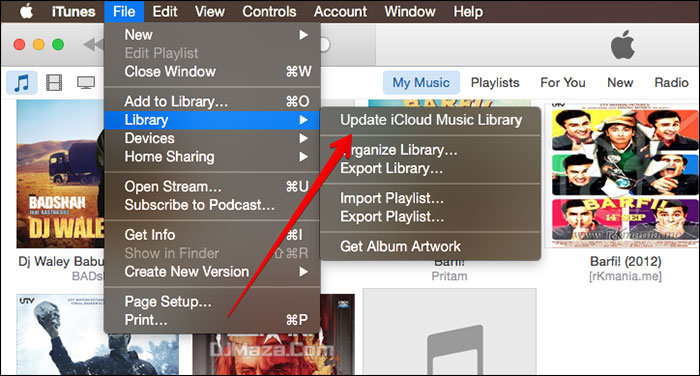Viewport: 700px width, 376px height.
Task: Select Add to Library…
Action: point(212,101)
